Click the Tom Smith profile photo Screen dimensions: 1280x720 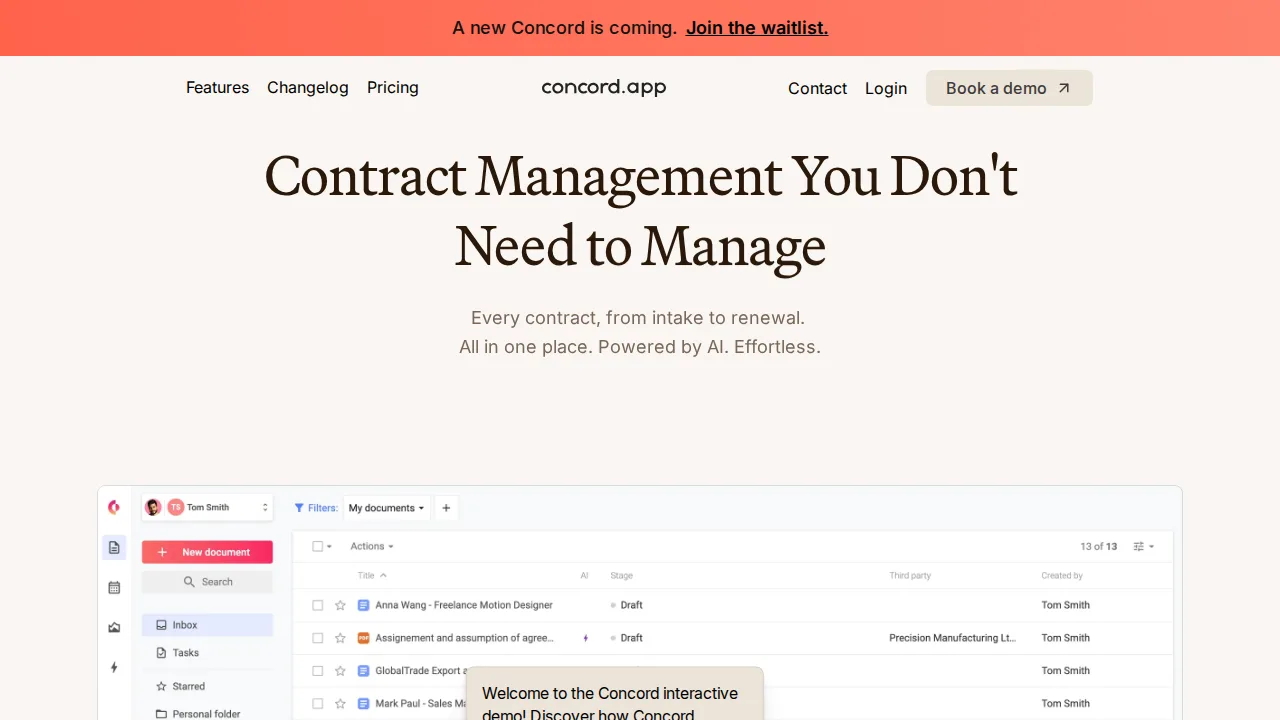153,507
